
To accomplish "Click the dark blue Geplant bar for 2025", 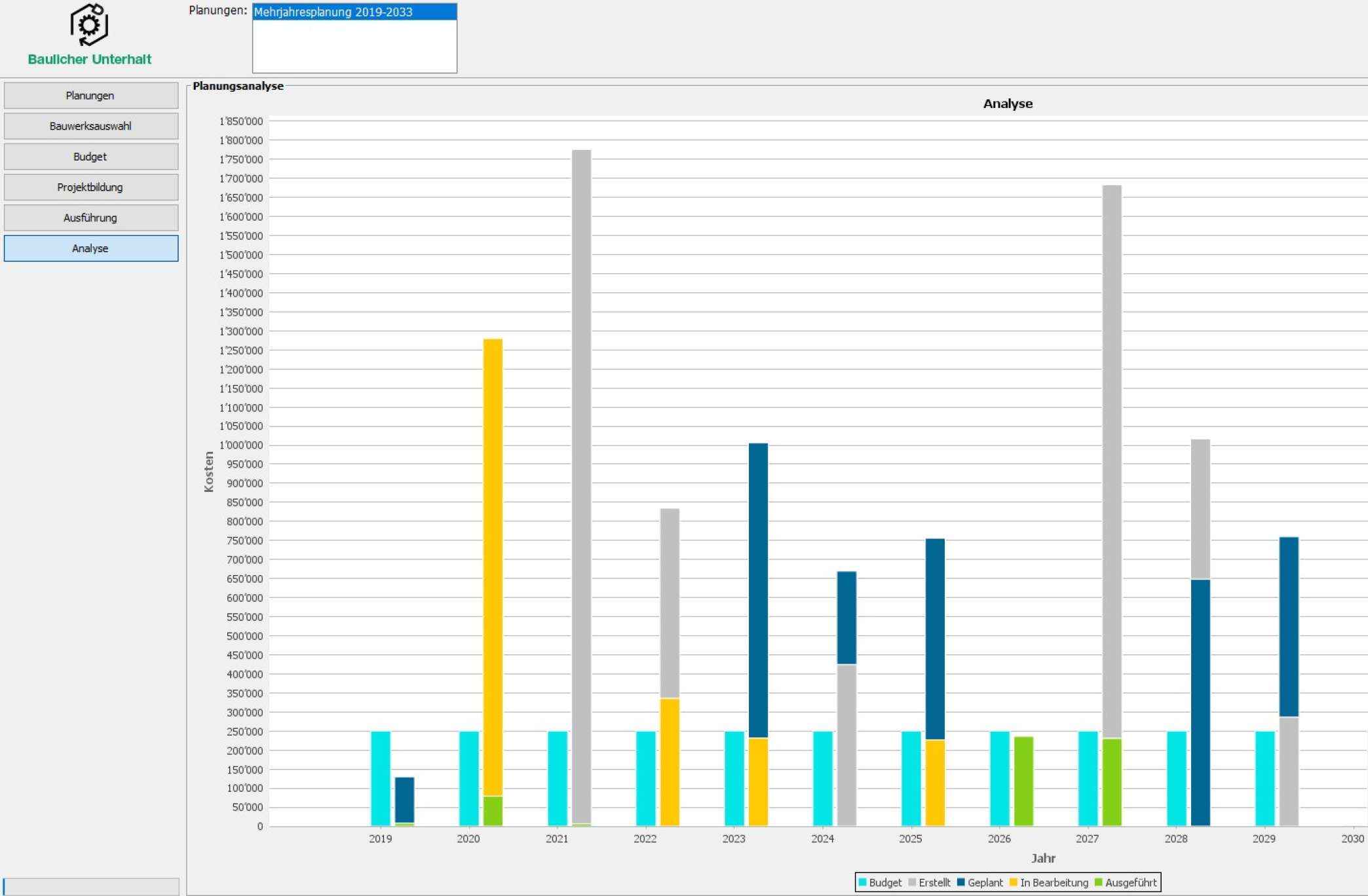I will pos(935,639).
